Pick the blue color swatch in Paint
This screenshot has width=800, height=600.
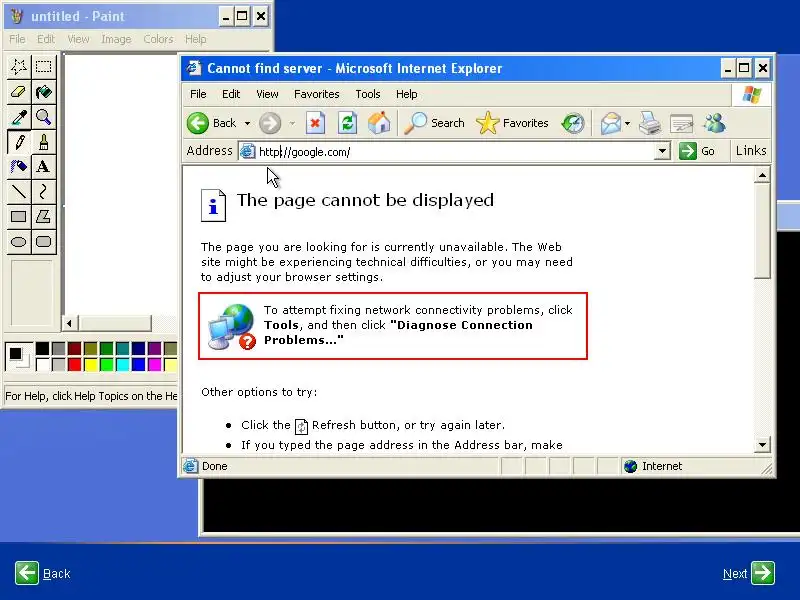pyautogui.click(x=138, y=364)
